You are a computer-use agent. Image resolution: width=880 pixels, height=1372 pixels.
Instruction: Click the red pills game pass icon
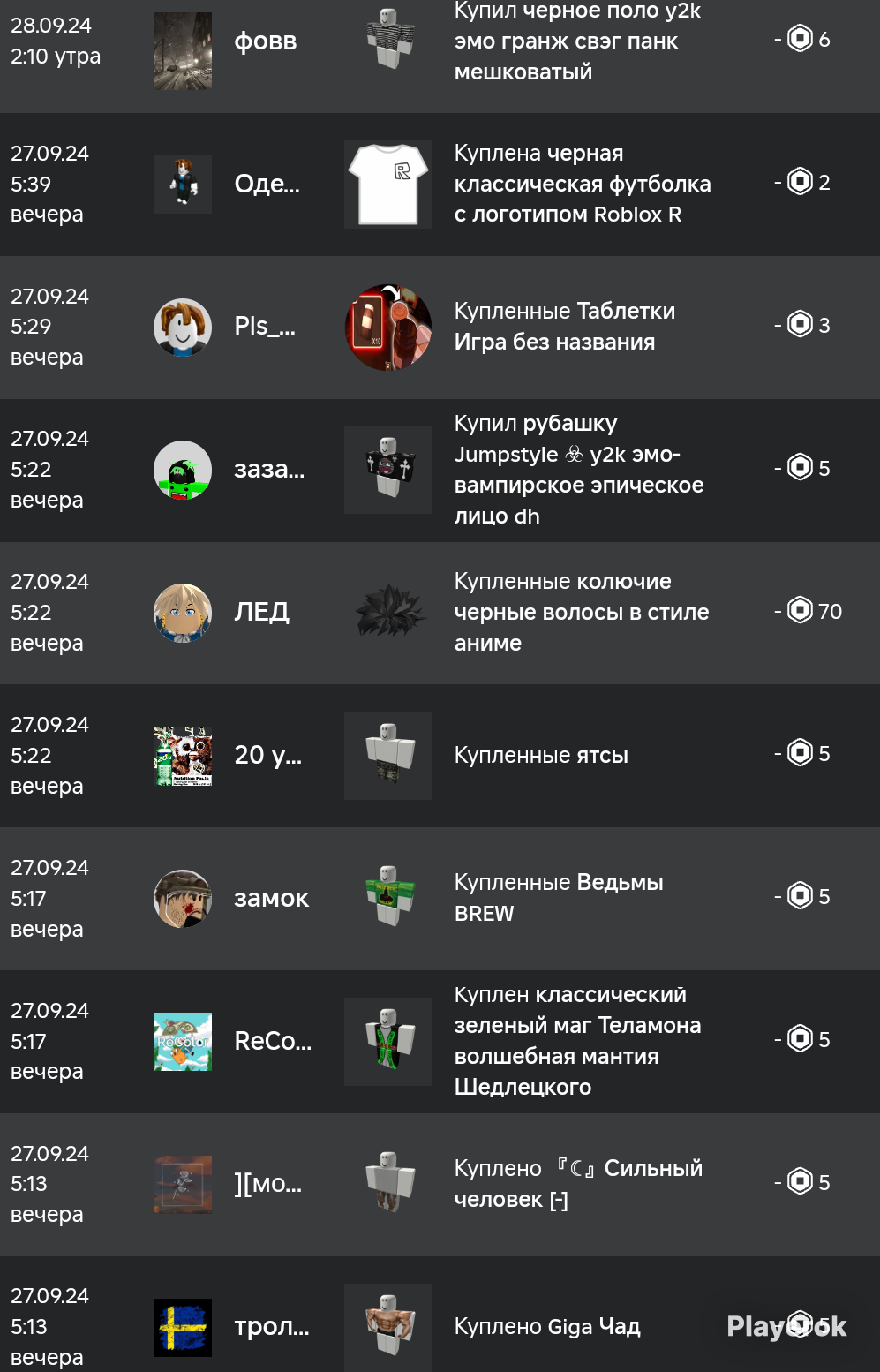pos(388,327)
